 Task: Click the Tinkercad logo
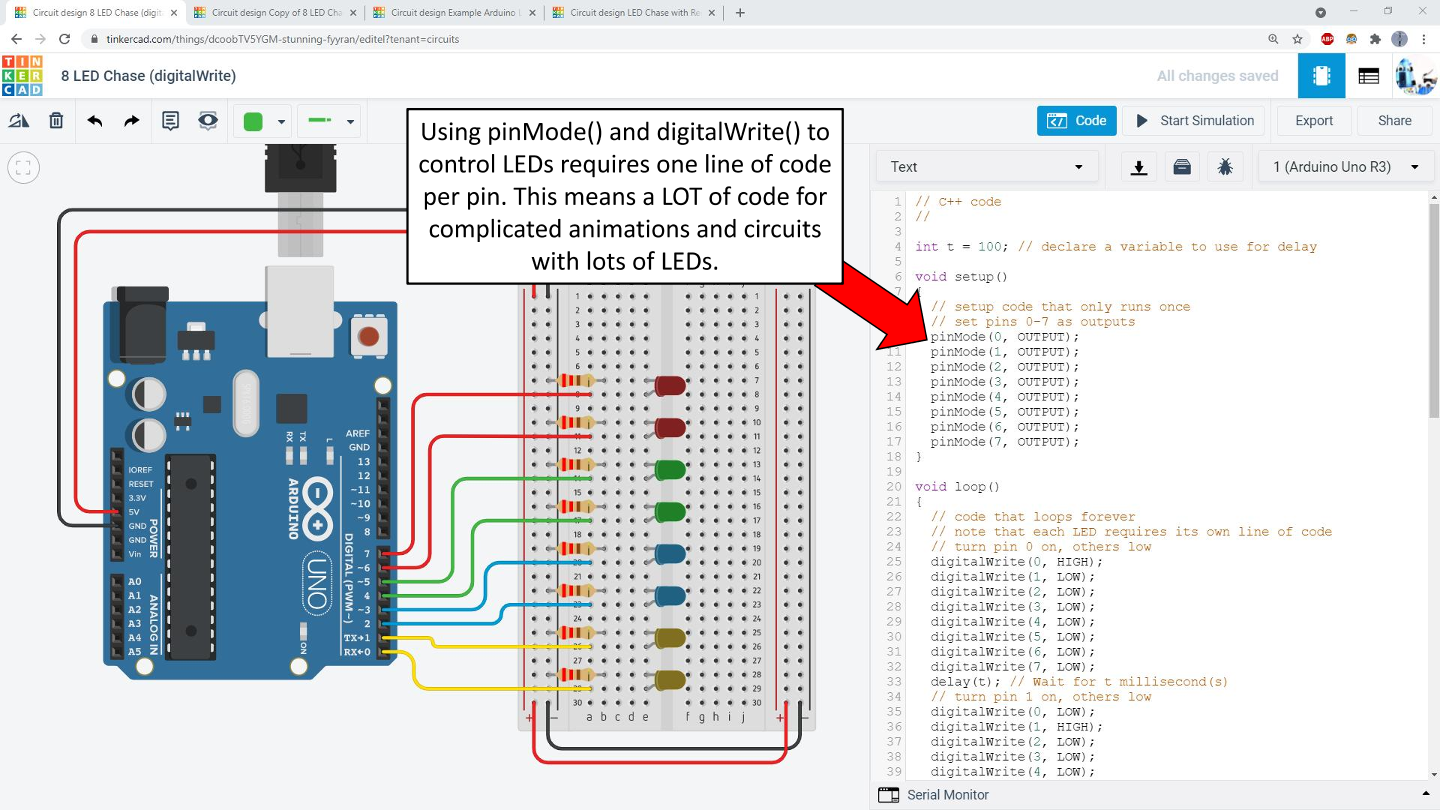22,76
